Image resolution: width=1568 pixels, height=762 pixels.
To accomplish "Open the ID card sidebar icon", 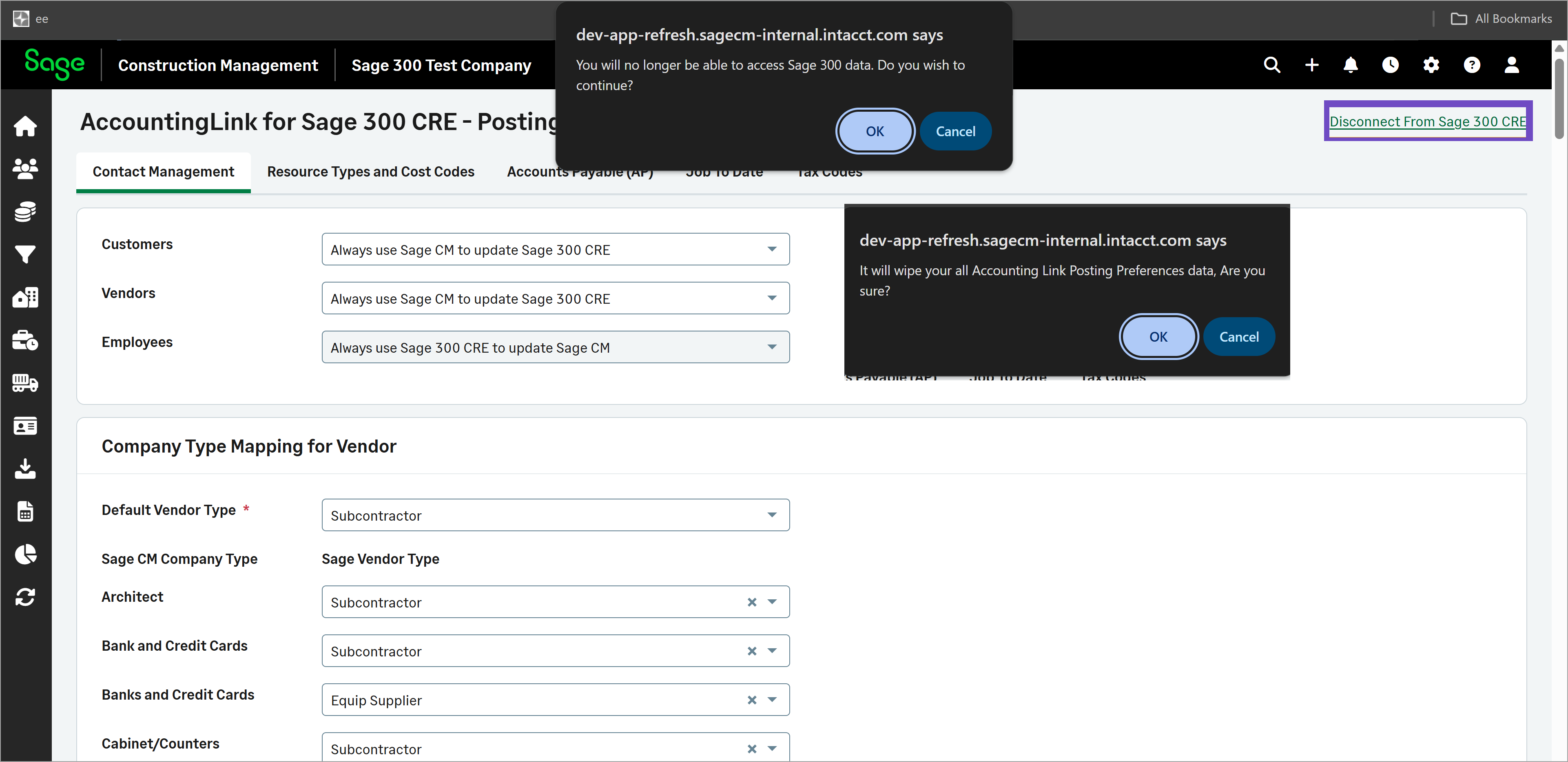I will point(26,425).
